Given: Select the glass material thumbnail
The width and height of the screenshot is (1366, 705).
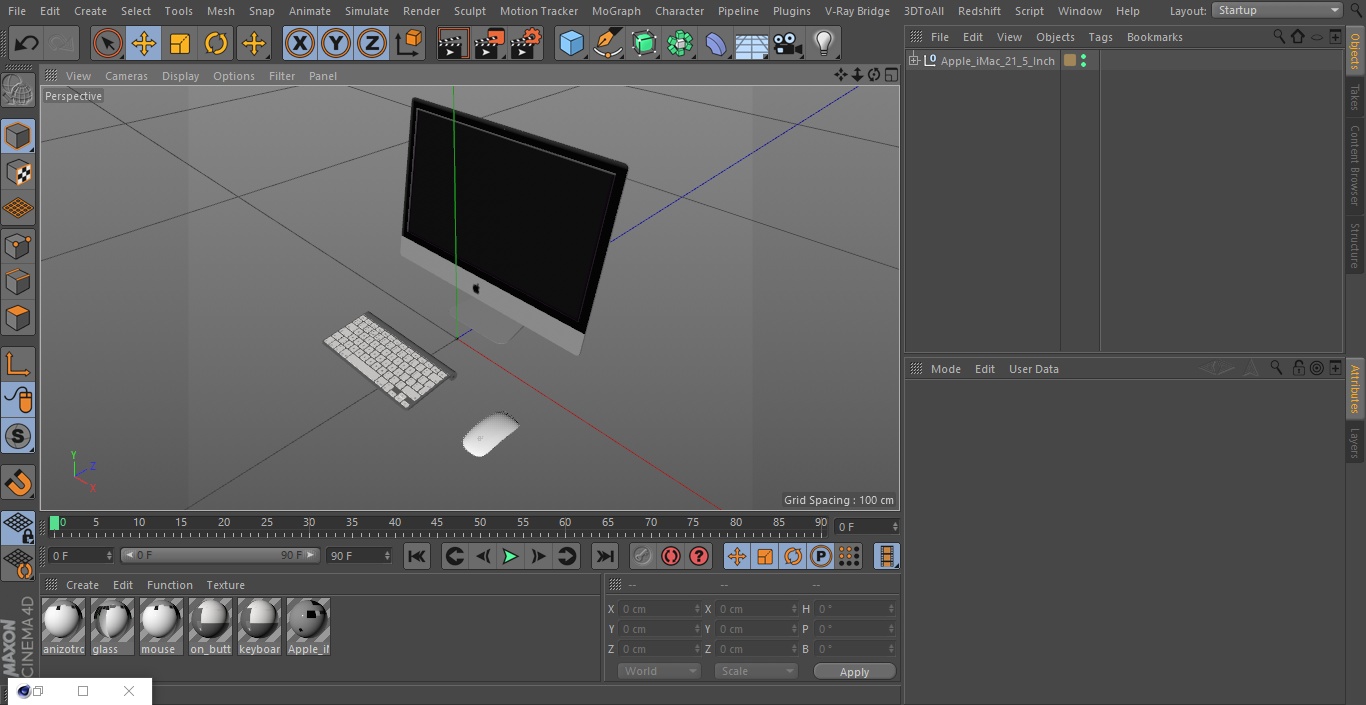Looking at the screenshot, I should pyautogui.click(x=112, y=627).
